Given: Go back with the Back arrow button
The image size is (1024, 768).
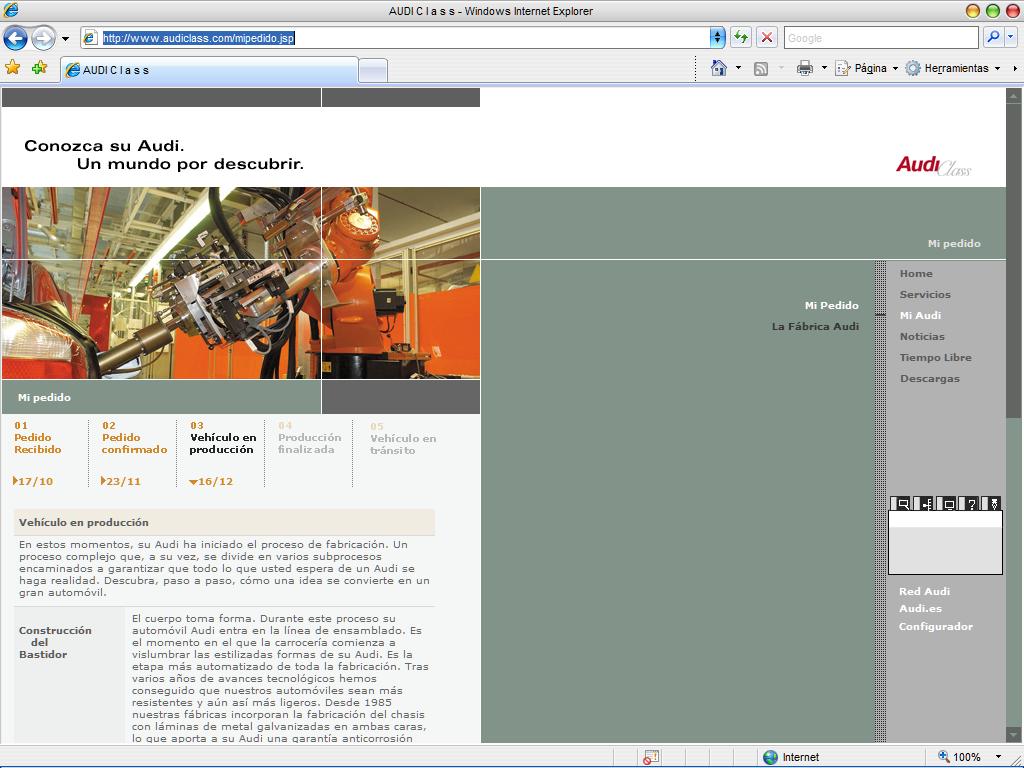Looking at the screenshot, I should point(15,38).
